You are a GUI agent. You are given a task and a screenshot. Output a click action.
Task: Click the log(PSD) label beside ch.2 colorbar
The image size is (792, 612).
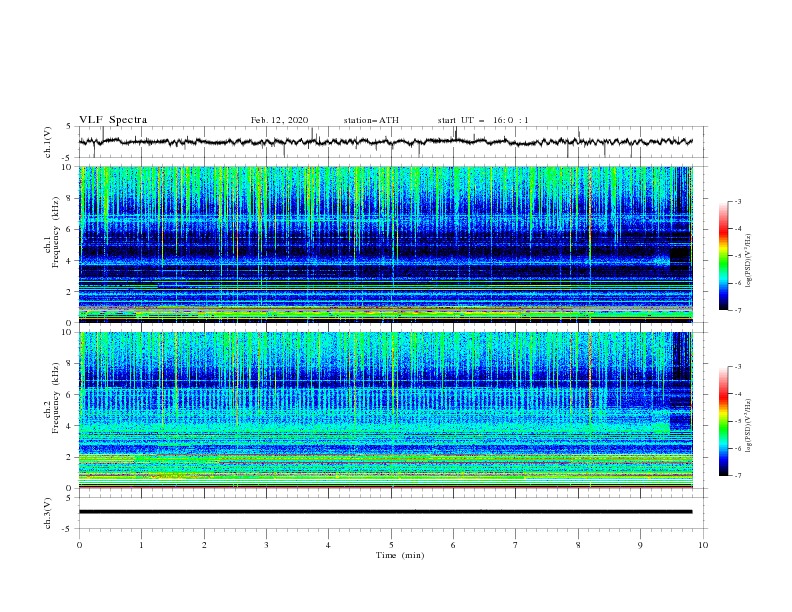748,426
